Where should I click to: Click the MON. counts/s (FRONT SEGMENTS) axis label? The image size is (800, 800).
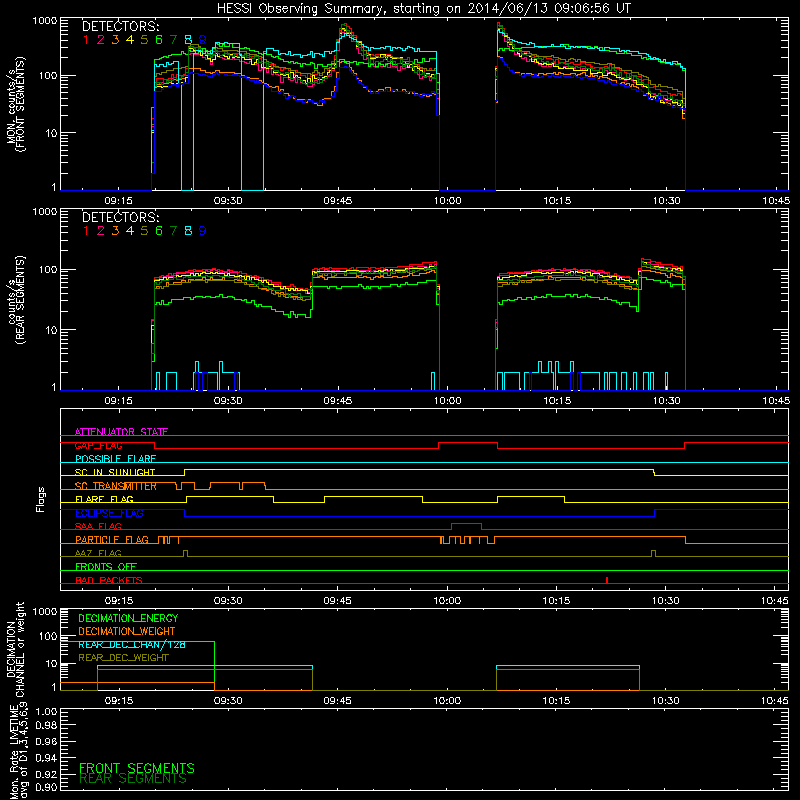15,105
